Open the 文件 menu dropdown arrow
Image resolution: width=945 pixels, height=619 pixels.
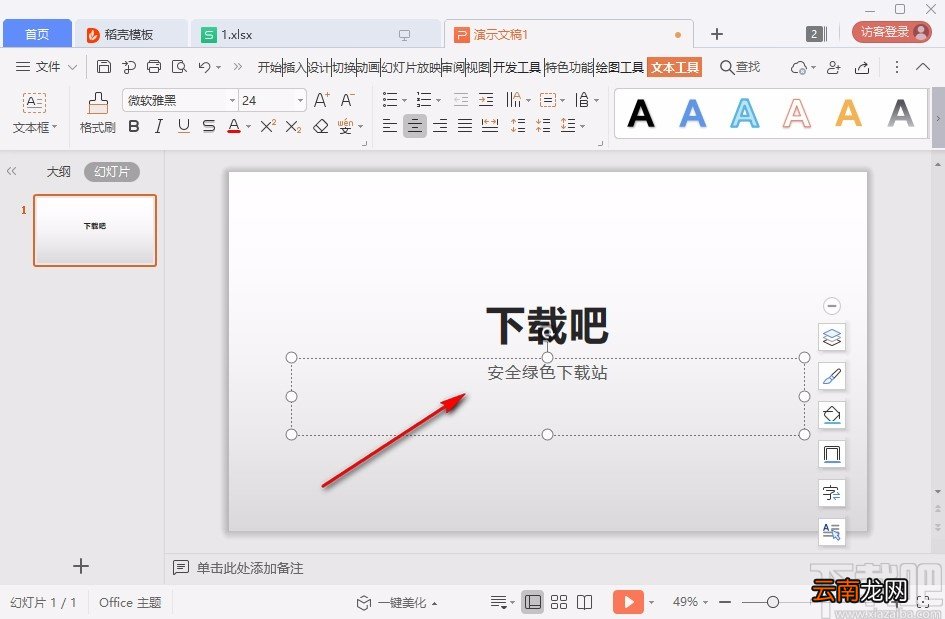(x=72, y=67)
